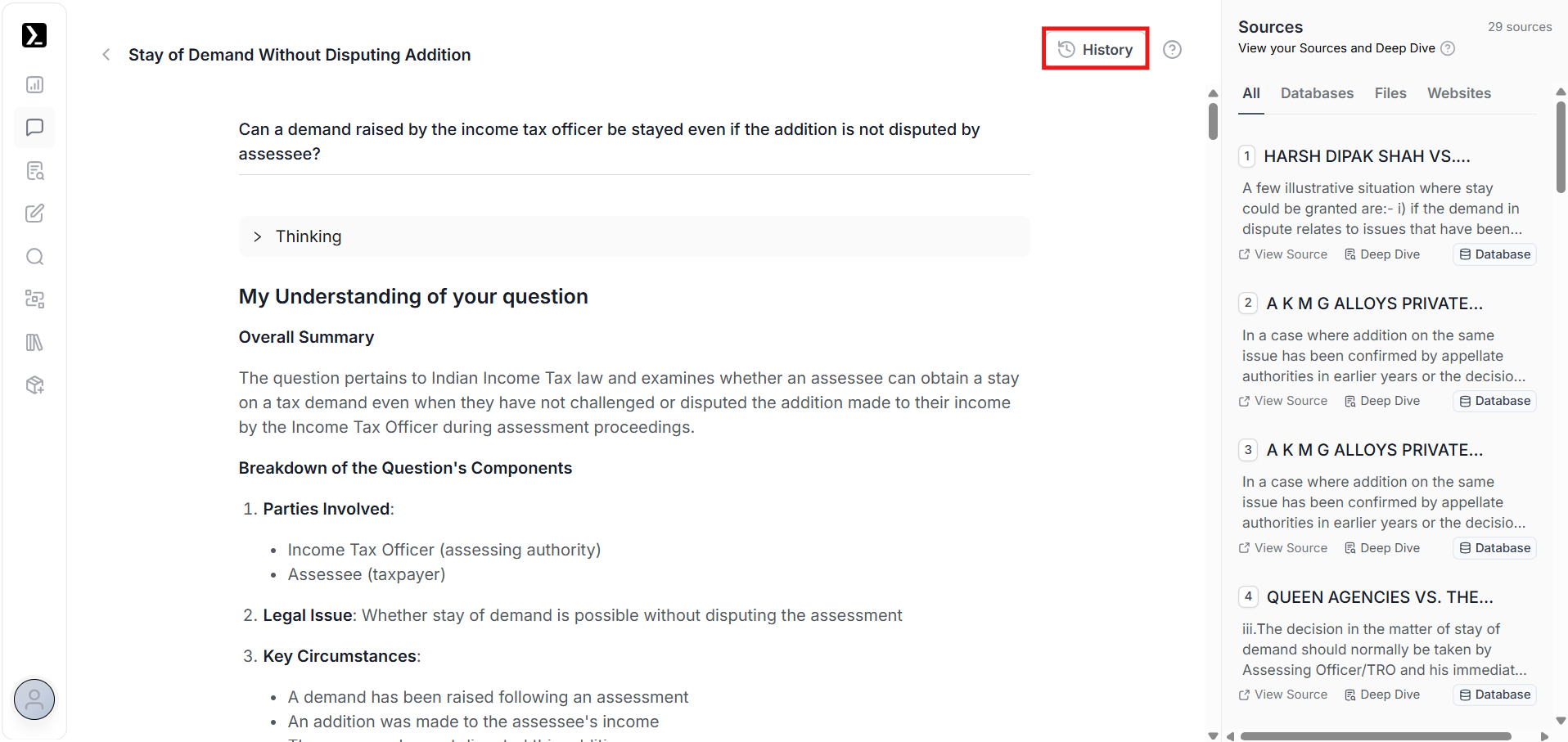Open the History panel
Screen dimensions: 1568x742
click(1095, 49)
